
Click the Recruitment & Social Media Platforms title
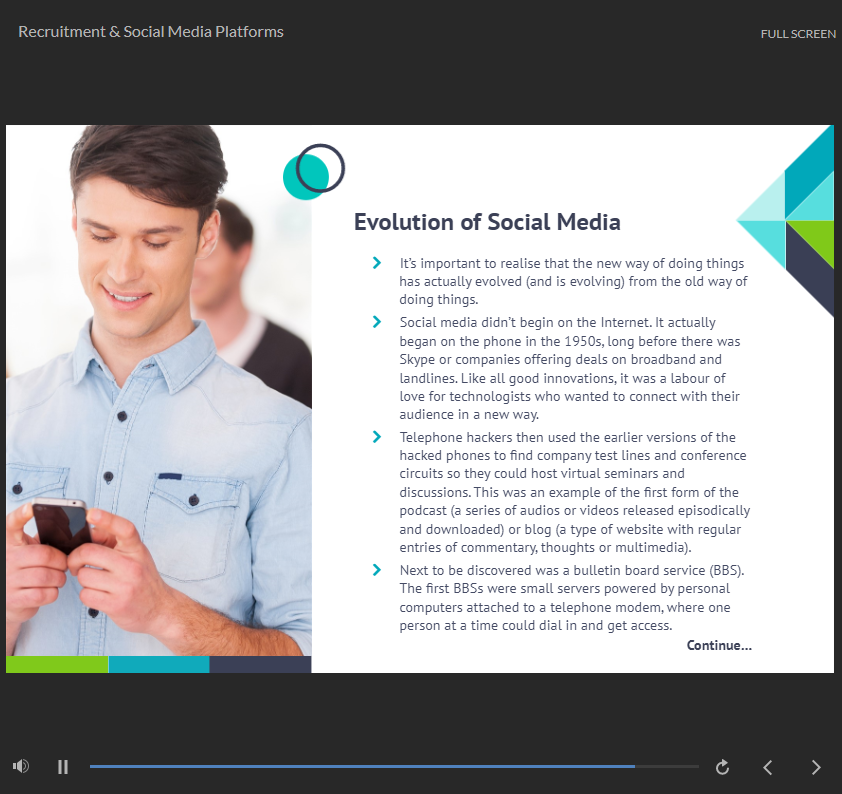click(151, 32)
